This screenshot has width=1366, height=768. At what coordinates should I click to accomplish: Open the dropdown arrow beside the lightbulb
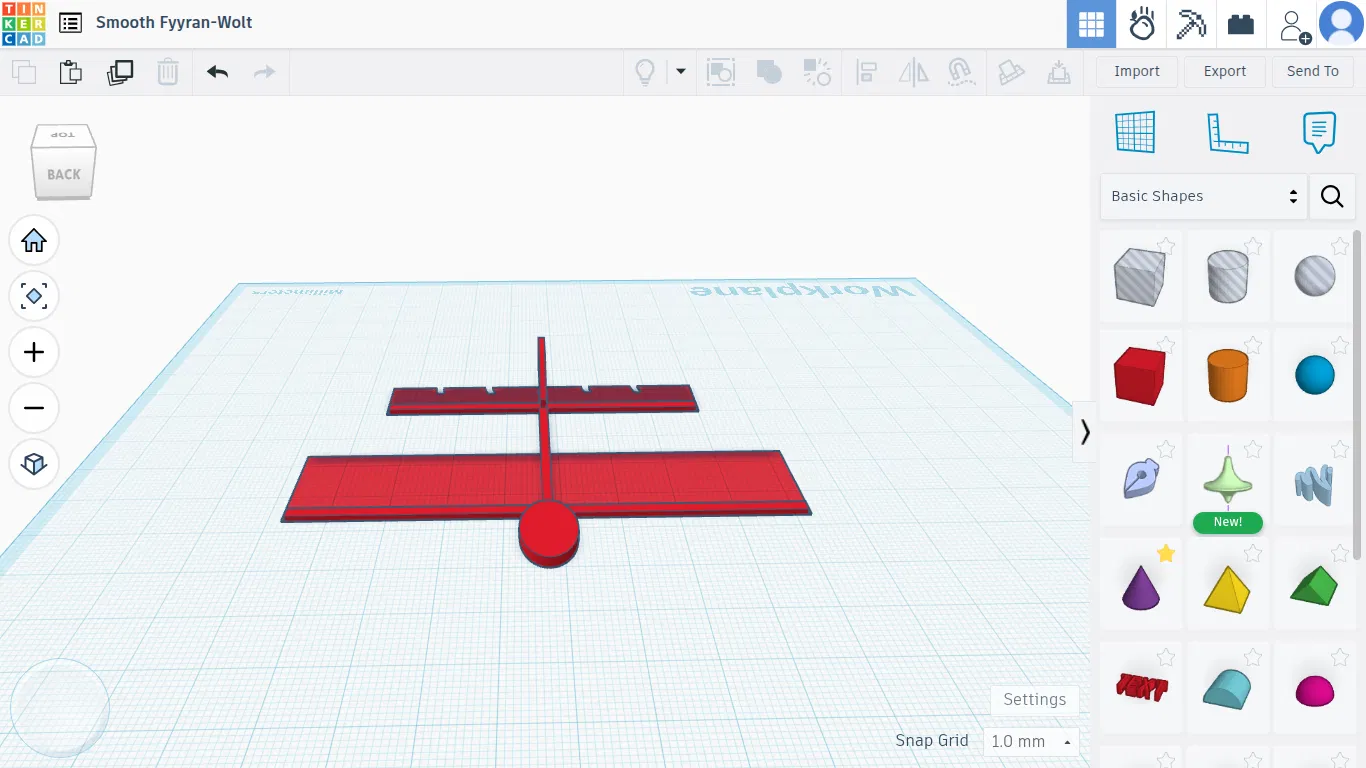pos(681,72)
